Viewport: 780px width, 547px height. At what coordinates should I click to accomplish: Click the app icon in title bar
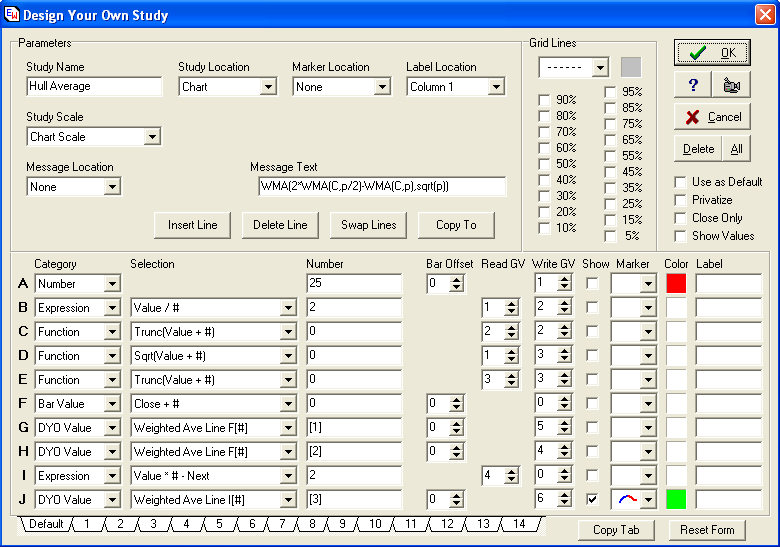click(x=11, y=15)
